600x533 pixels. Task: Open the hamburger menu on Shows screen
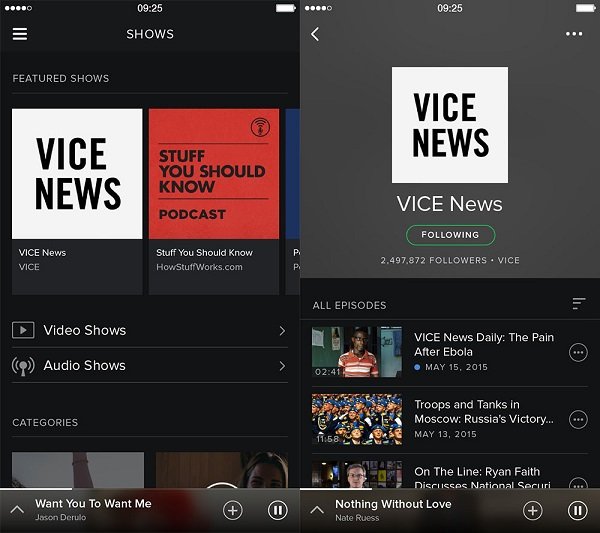click(x=20, y=34)
